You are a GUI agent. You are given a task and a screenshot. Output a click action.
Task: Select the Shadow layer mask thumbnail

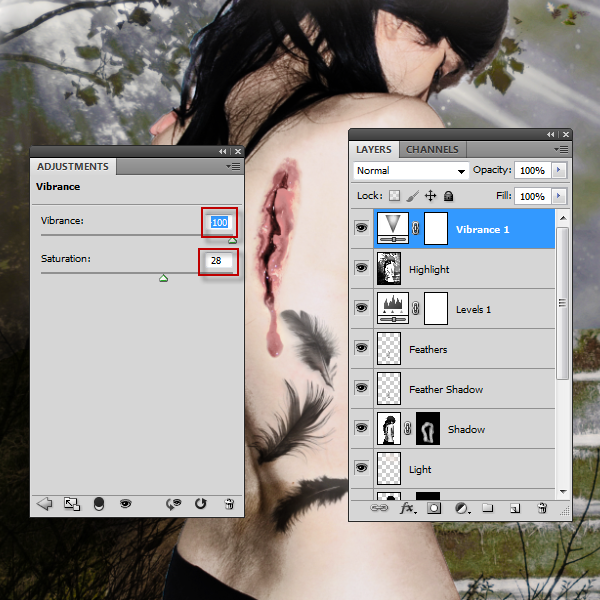coord(428,428)
